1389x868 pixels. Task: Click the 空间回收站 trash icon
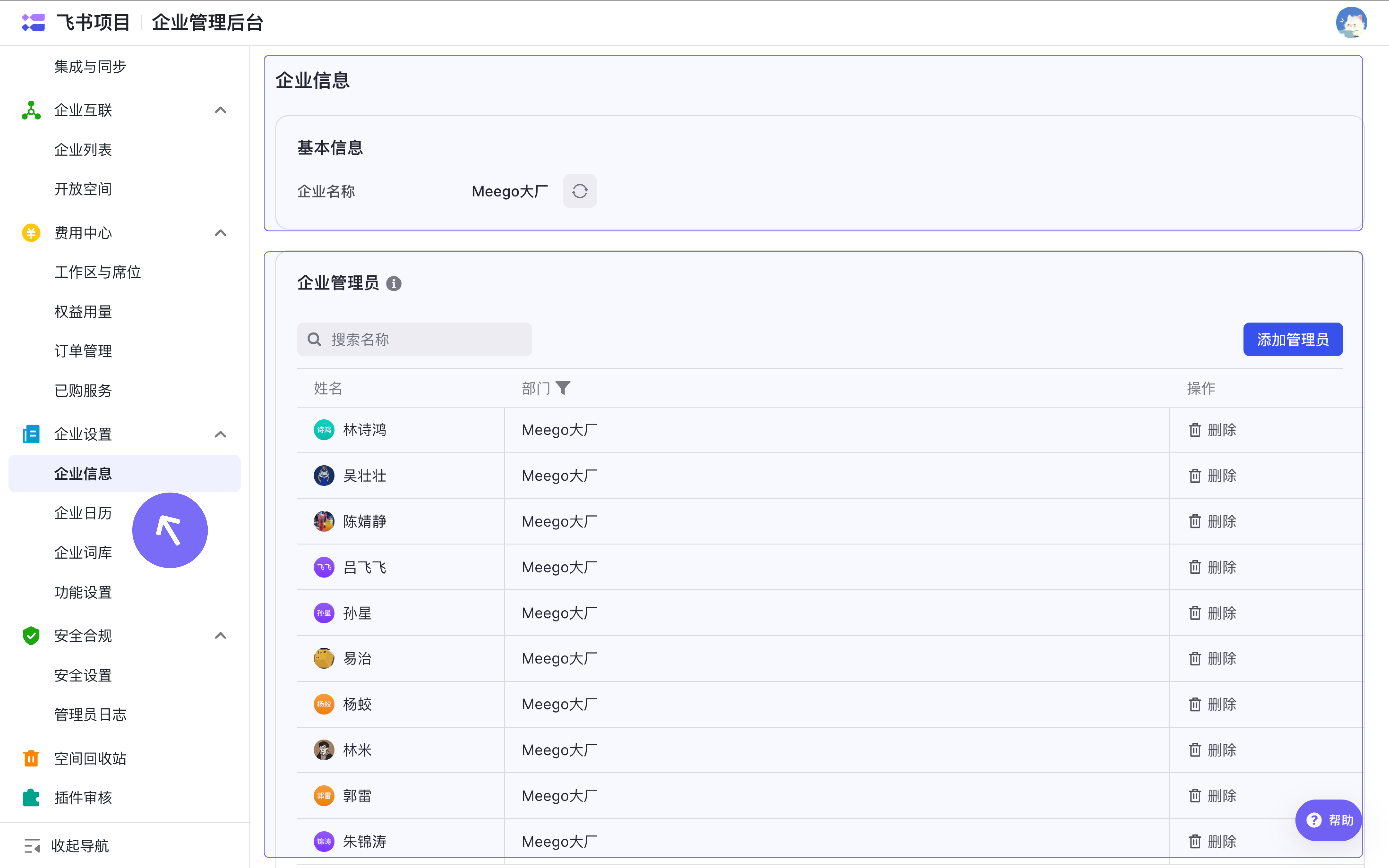point(31,758)
